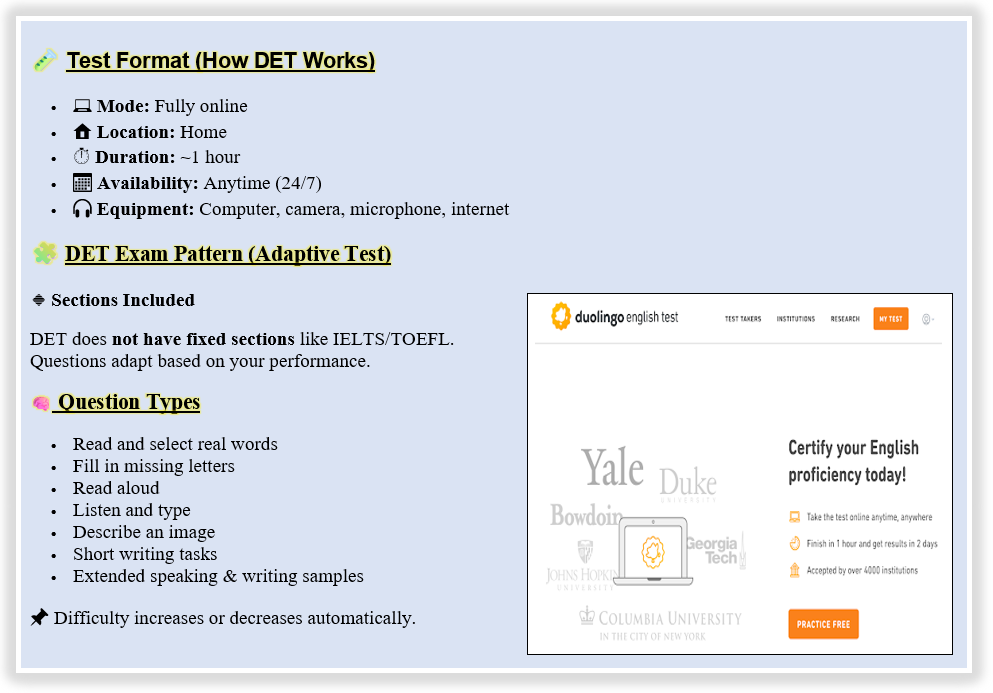Image resolution: width=993 pixels, height=693 pixels.
Task: Click the Duolingo English Test logo
Action: 614,317
